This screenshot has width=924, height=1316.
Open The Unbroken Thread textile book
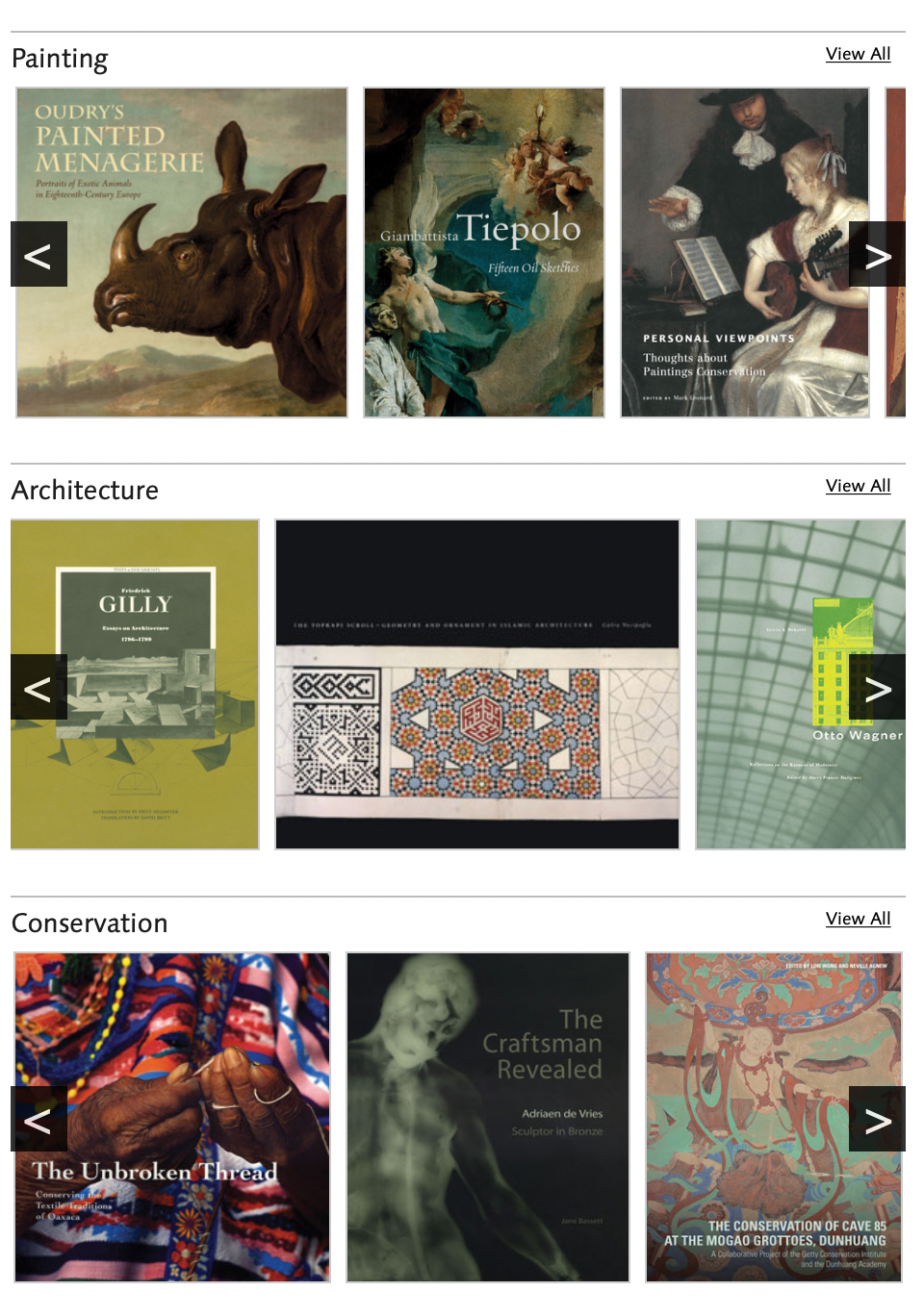(172, 1118)
